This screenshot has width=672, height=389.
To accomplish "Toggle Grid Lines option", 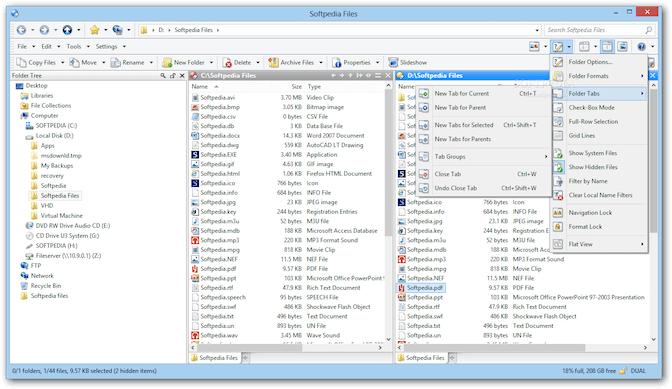I will pos(599,135).
